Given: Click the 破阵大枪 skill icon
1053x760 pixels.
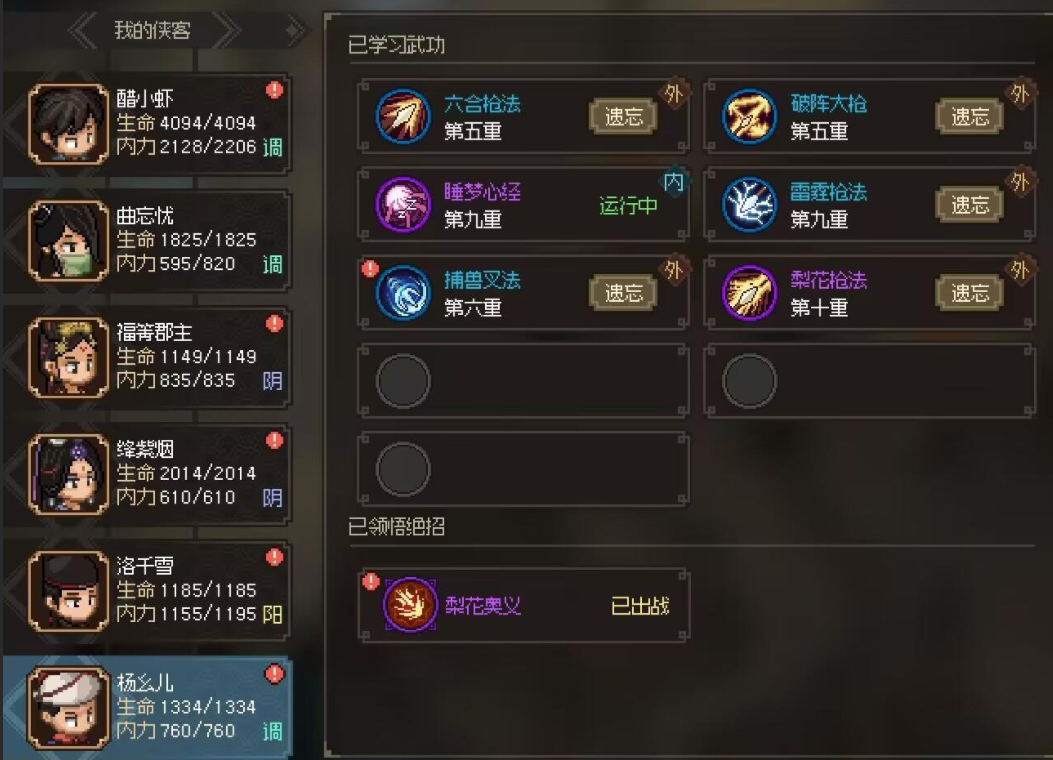Looking at the screenshot, I should [749, 116].
